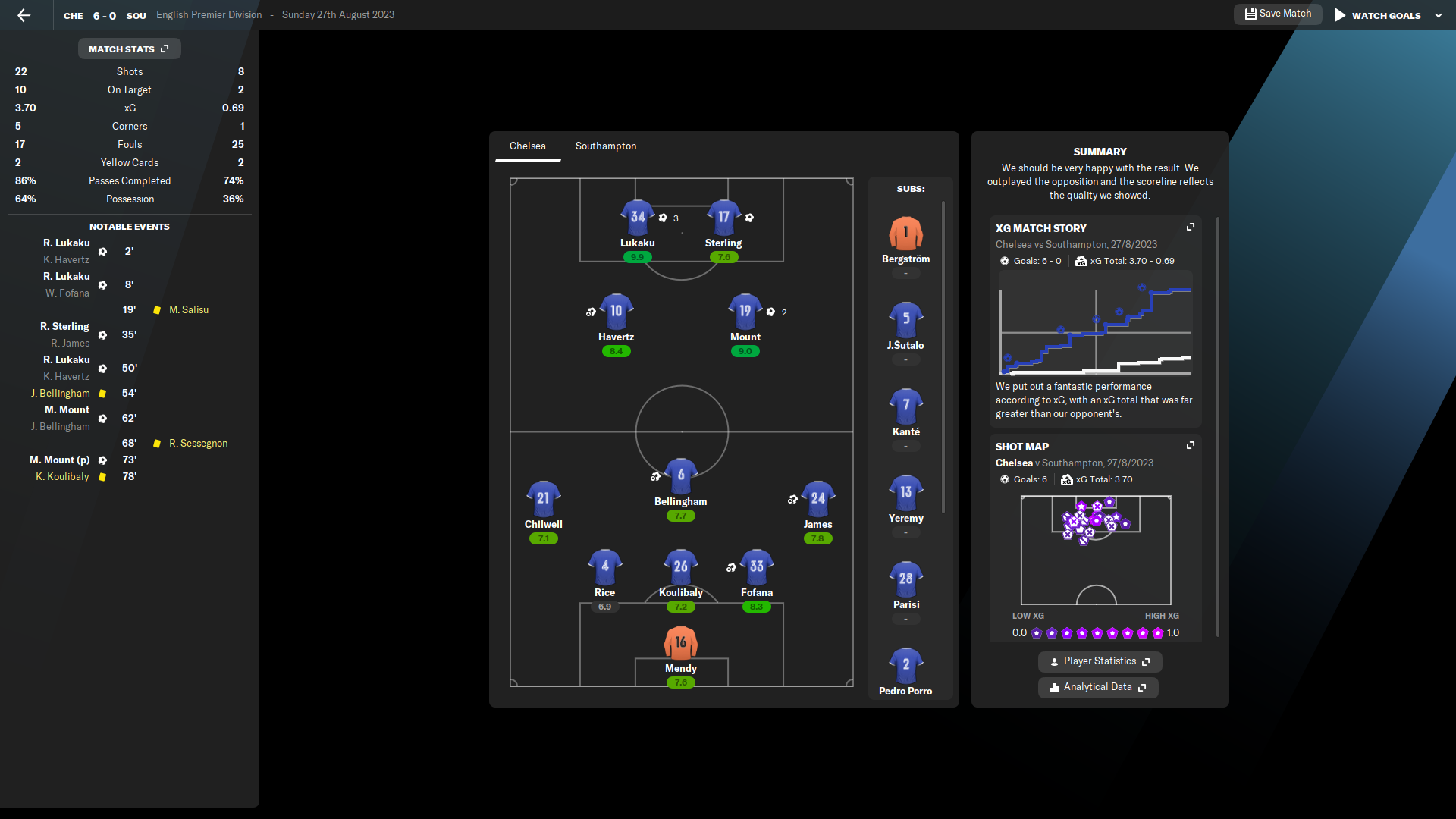Click the summary panel scrollbar
Image resolution: width=1456 pixels, height=819 pixels.
1218,425
